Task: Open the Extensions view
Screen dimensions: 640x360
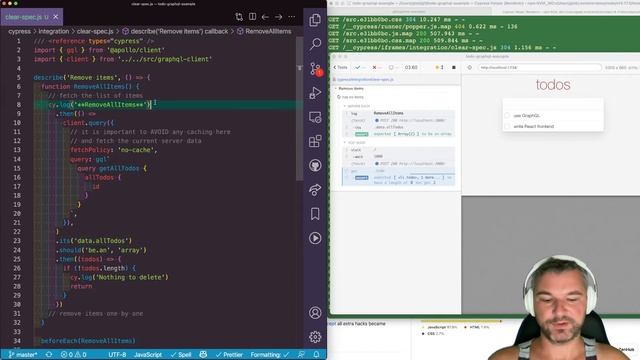Action: pyautogui.click(x=315, y=142)
